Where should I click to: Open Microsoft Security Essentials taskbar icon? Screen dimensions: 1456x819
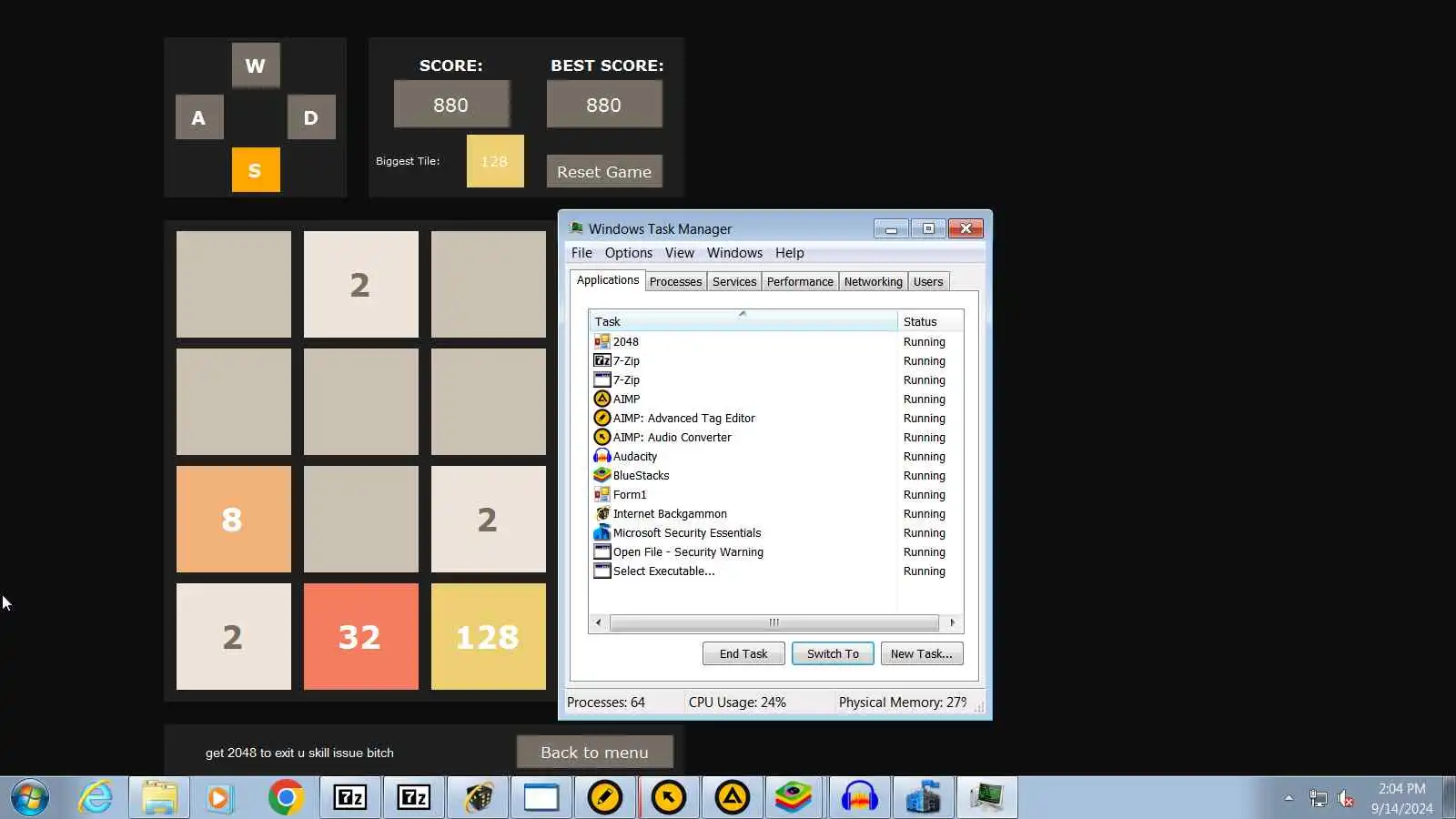click(924, 798)
